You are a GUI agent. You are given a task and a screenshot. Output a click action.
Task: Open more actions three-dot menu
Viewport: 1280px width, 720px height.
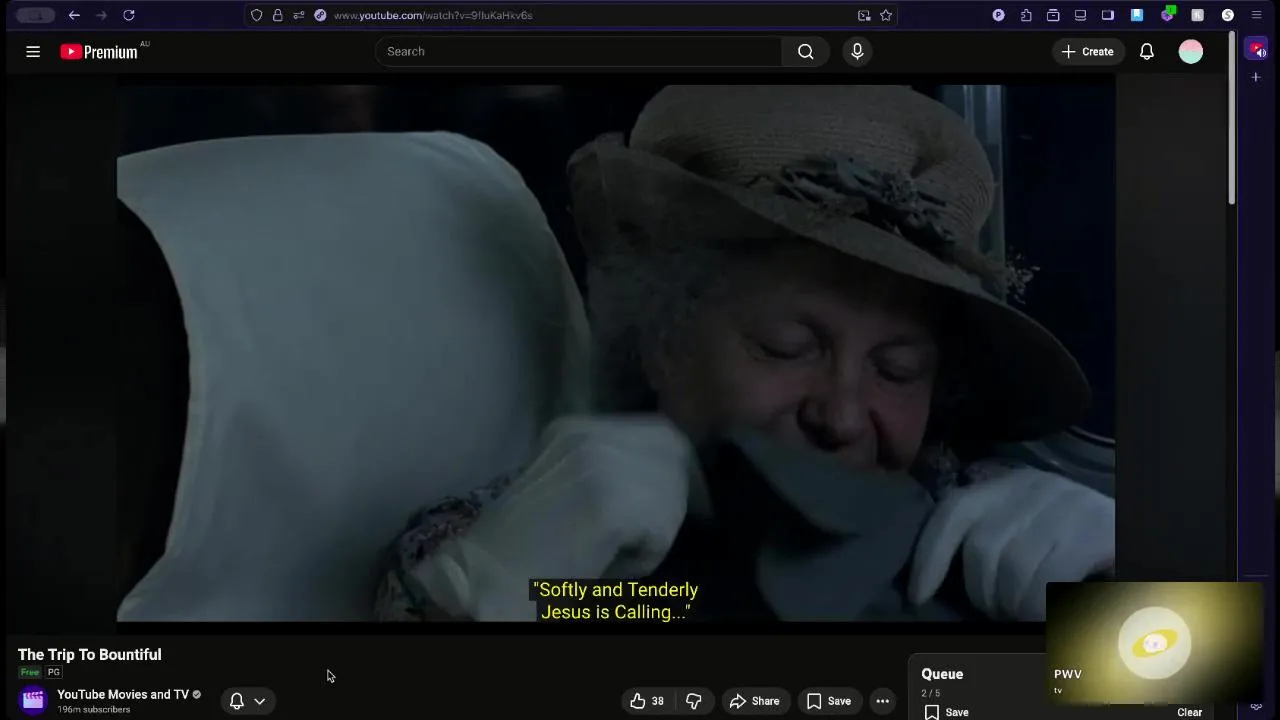882,701
